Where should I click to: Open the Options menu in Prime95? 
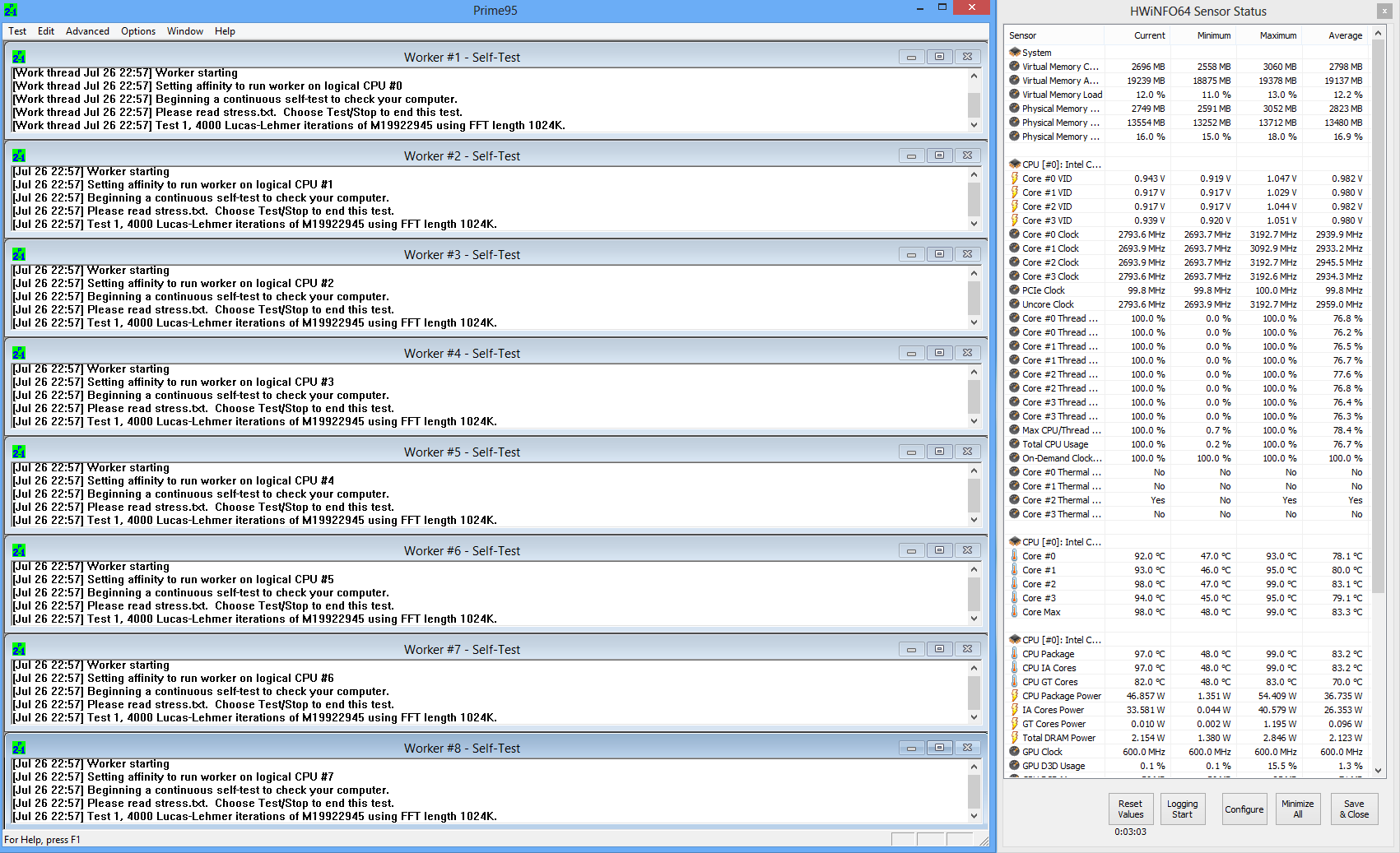click(138, 31)
